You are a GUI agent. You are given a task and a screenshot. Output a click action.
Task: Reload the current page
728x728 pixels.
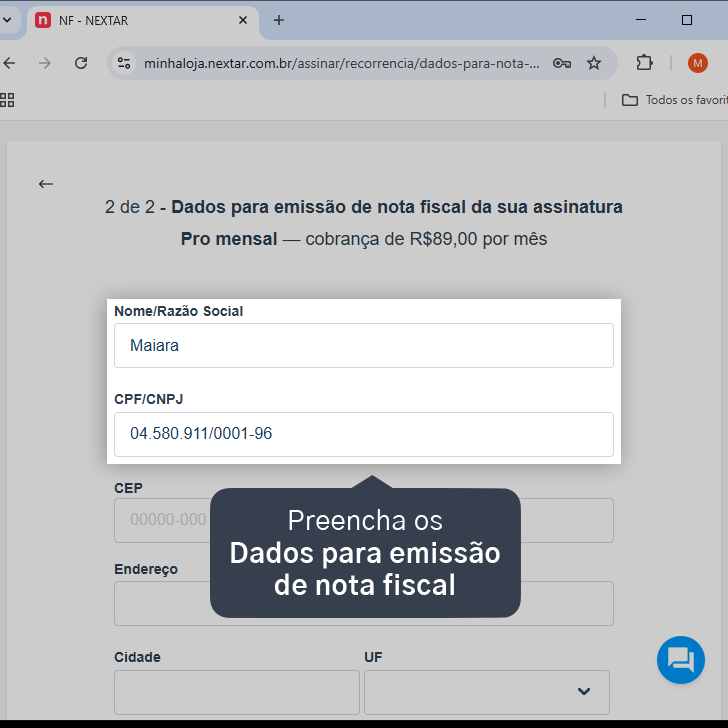(x=81, y=63)
